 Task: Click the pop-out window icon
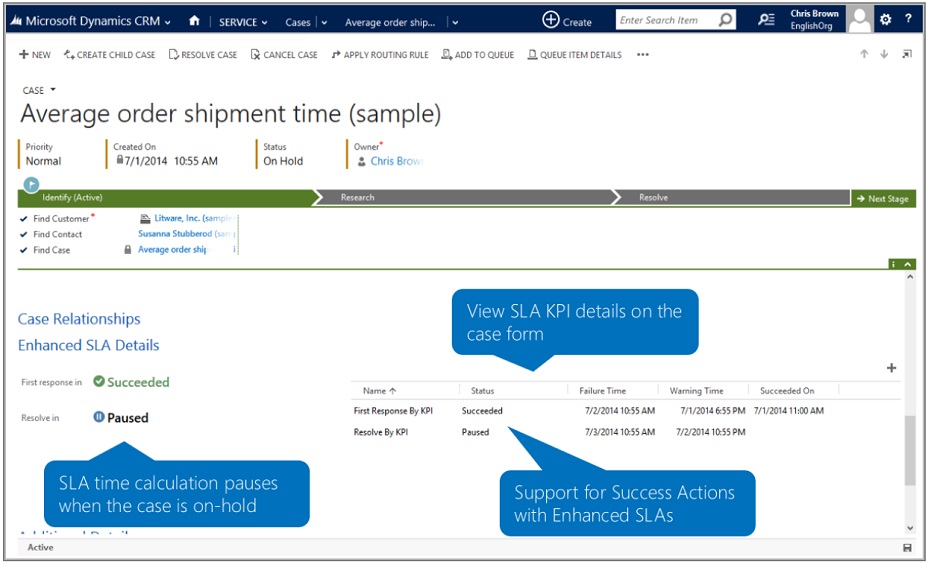(907, 54)
